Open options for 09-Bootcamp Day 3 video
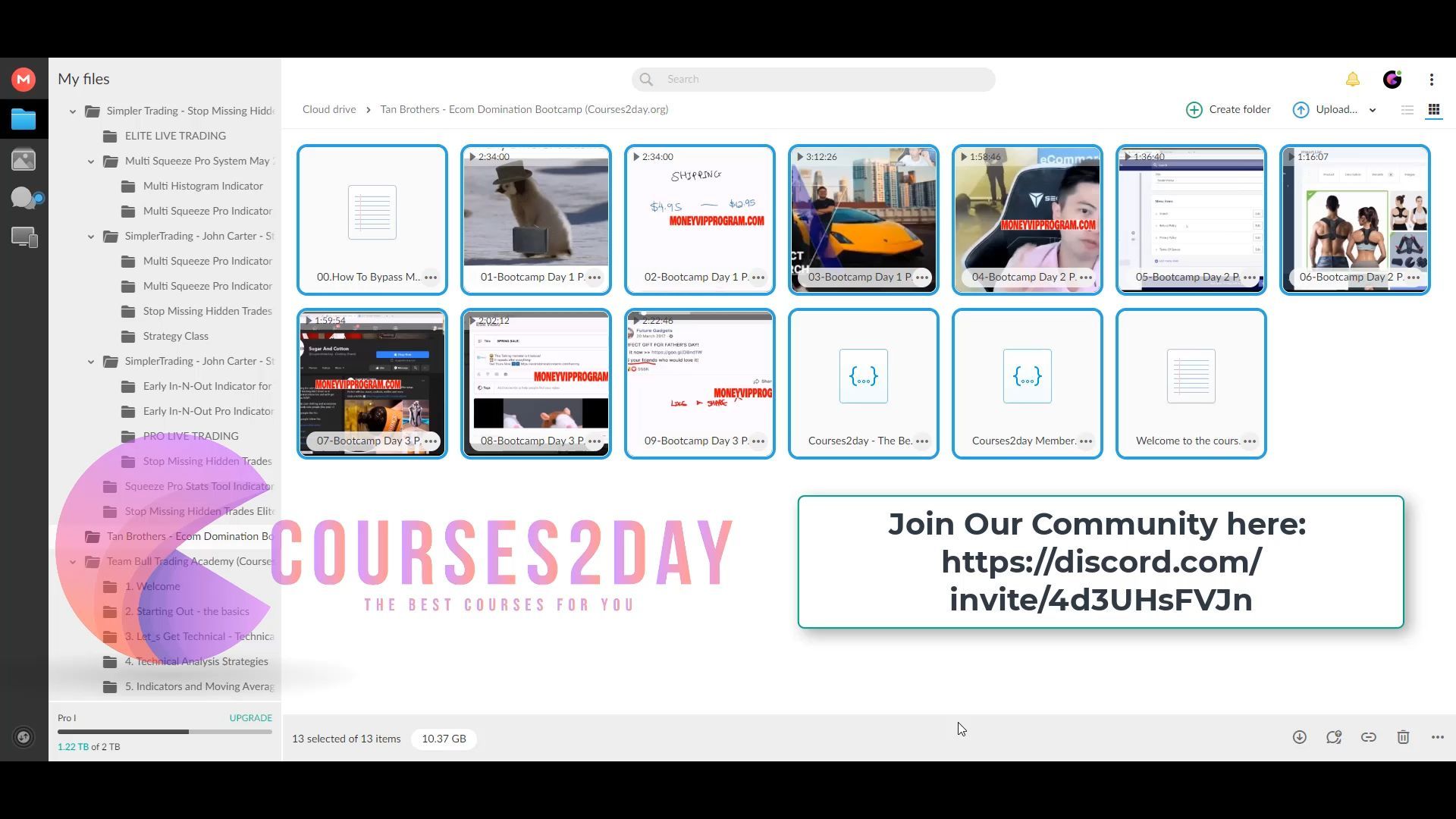Viewport: 1456px width, 819px height. pyautogui.click(x=758, y=441)
